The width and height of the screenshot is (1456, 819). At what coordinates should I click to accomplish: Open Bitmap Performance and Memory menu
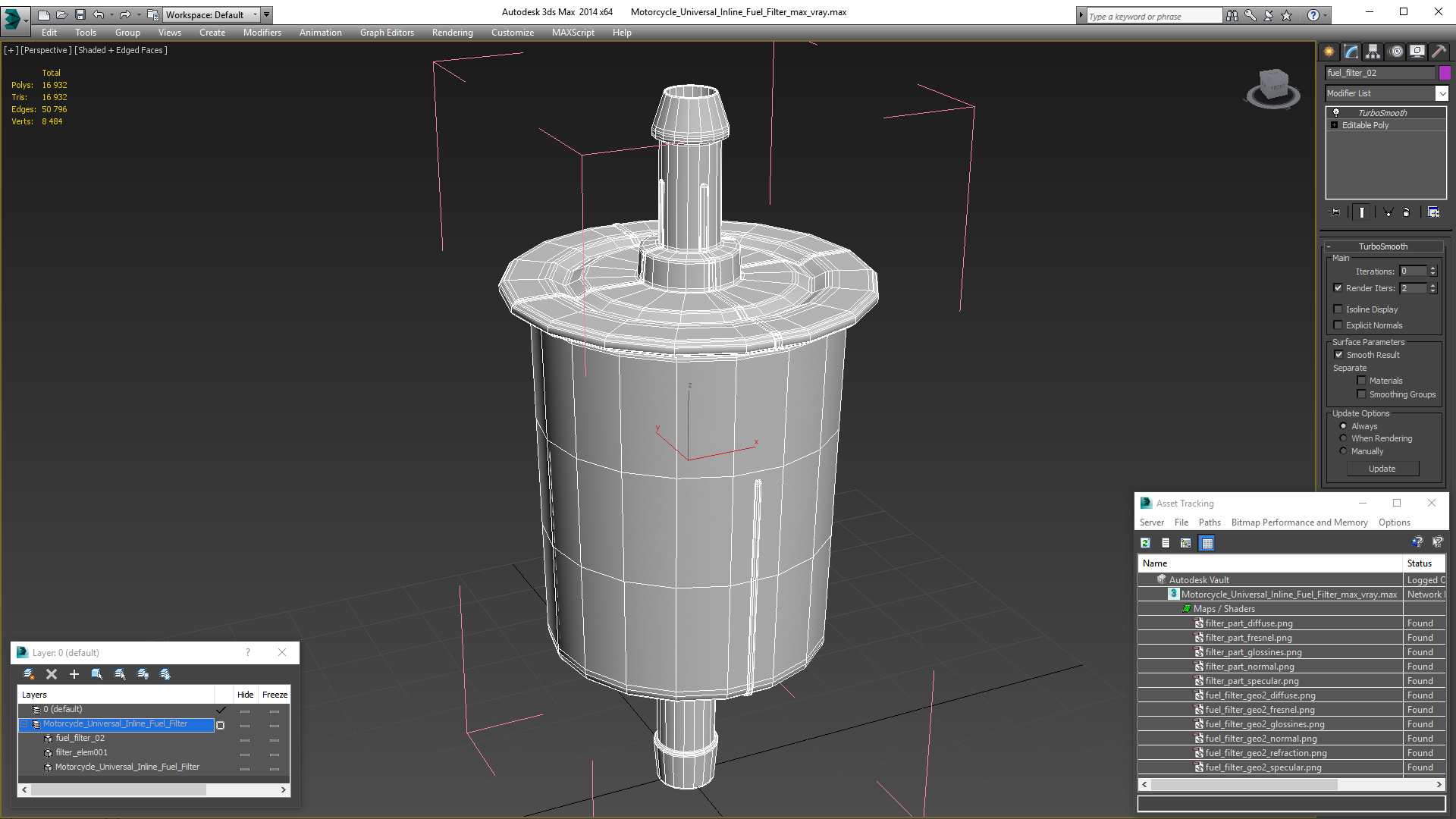pyautogui.click(x=1300, y=522)
